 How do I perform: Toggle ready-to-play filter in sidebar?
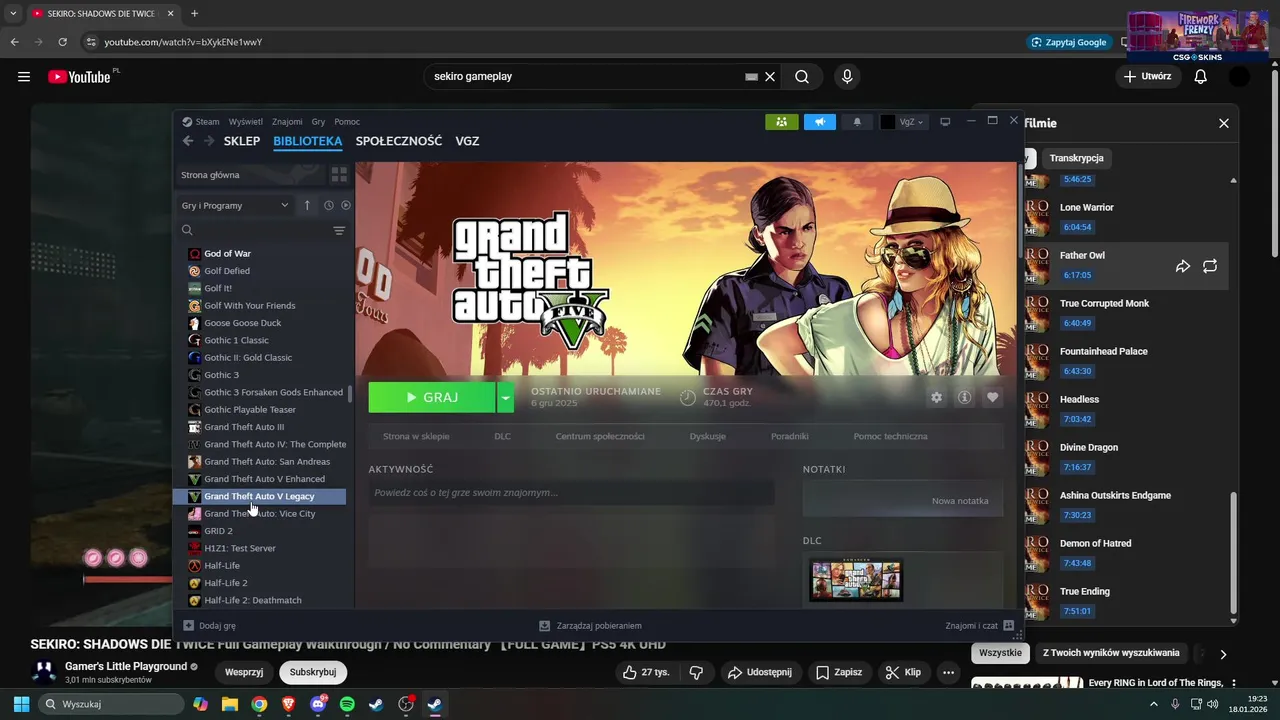346,205
